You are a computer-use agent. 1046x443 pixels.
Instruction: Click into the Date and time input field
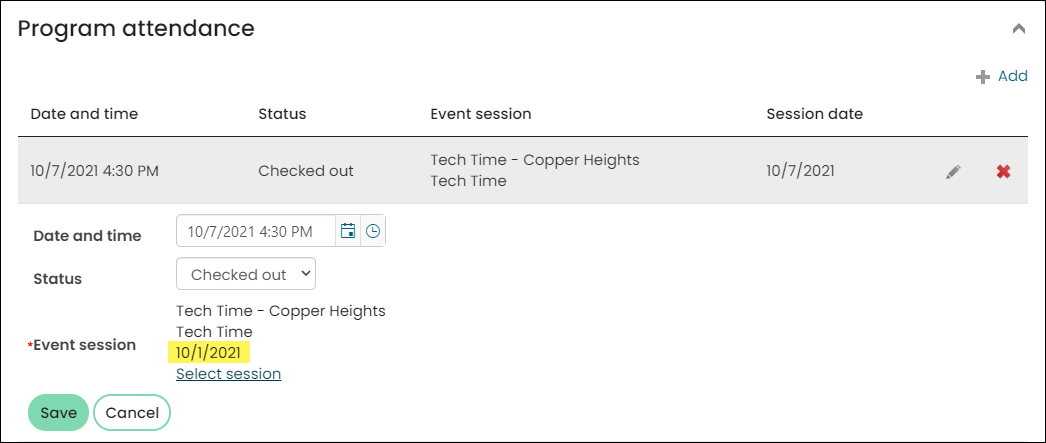256,232
